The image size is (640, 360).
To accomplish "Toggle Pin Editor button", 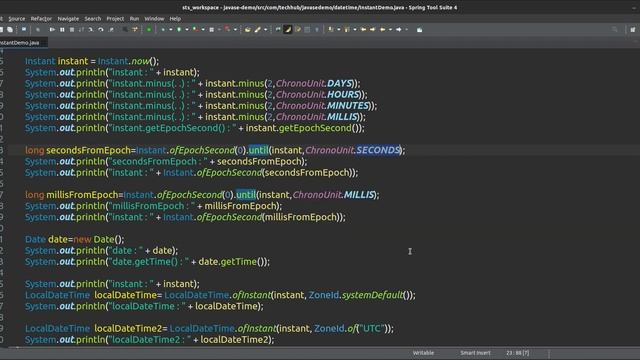I will 419,29.
